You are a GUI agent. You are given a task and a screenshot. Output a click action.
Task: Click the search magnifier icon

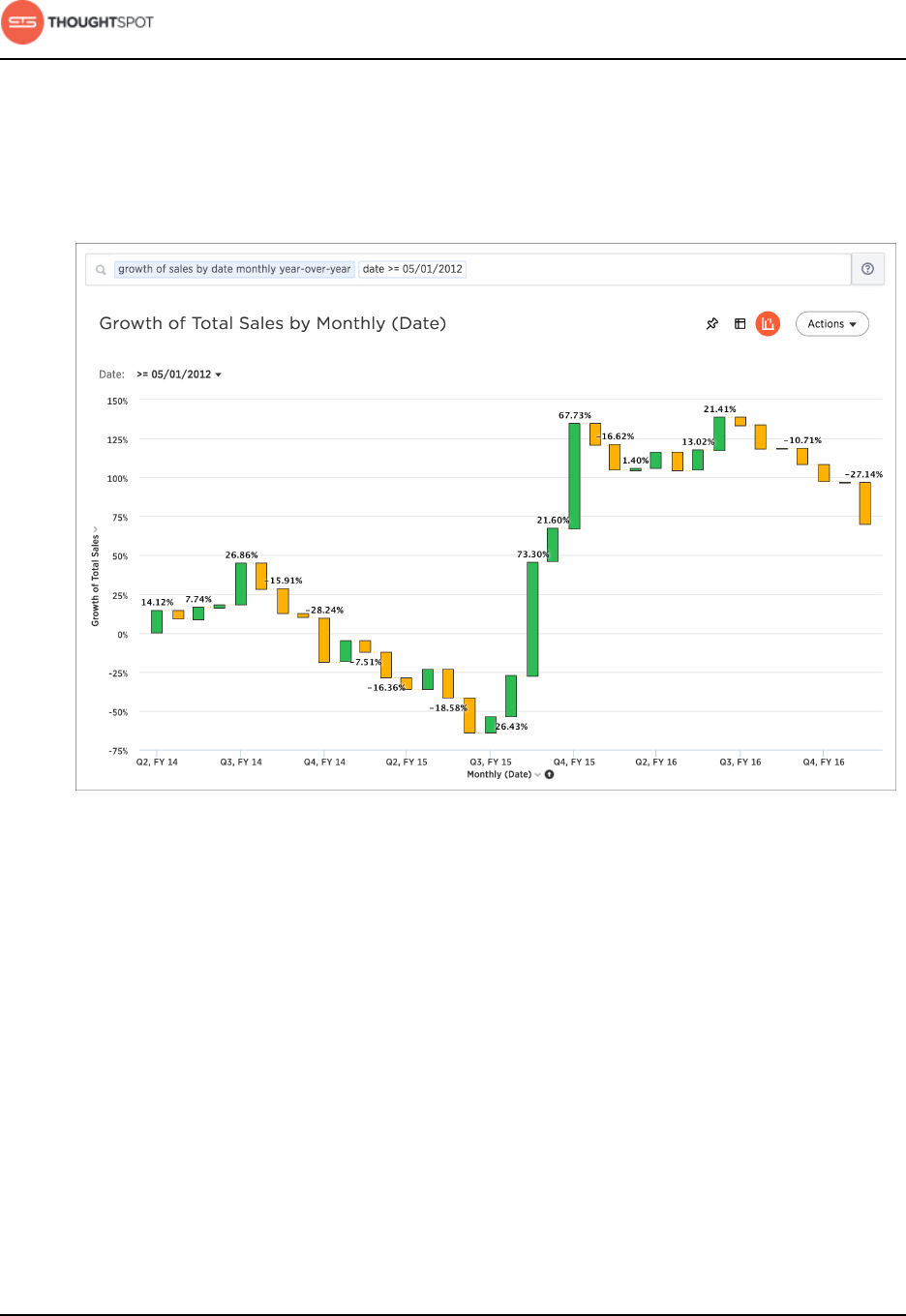point(101,270)
